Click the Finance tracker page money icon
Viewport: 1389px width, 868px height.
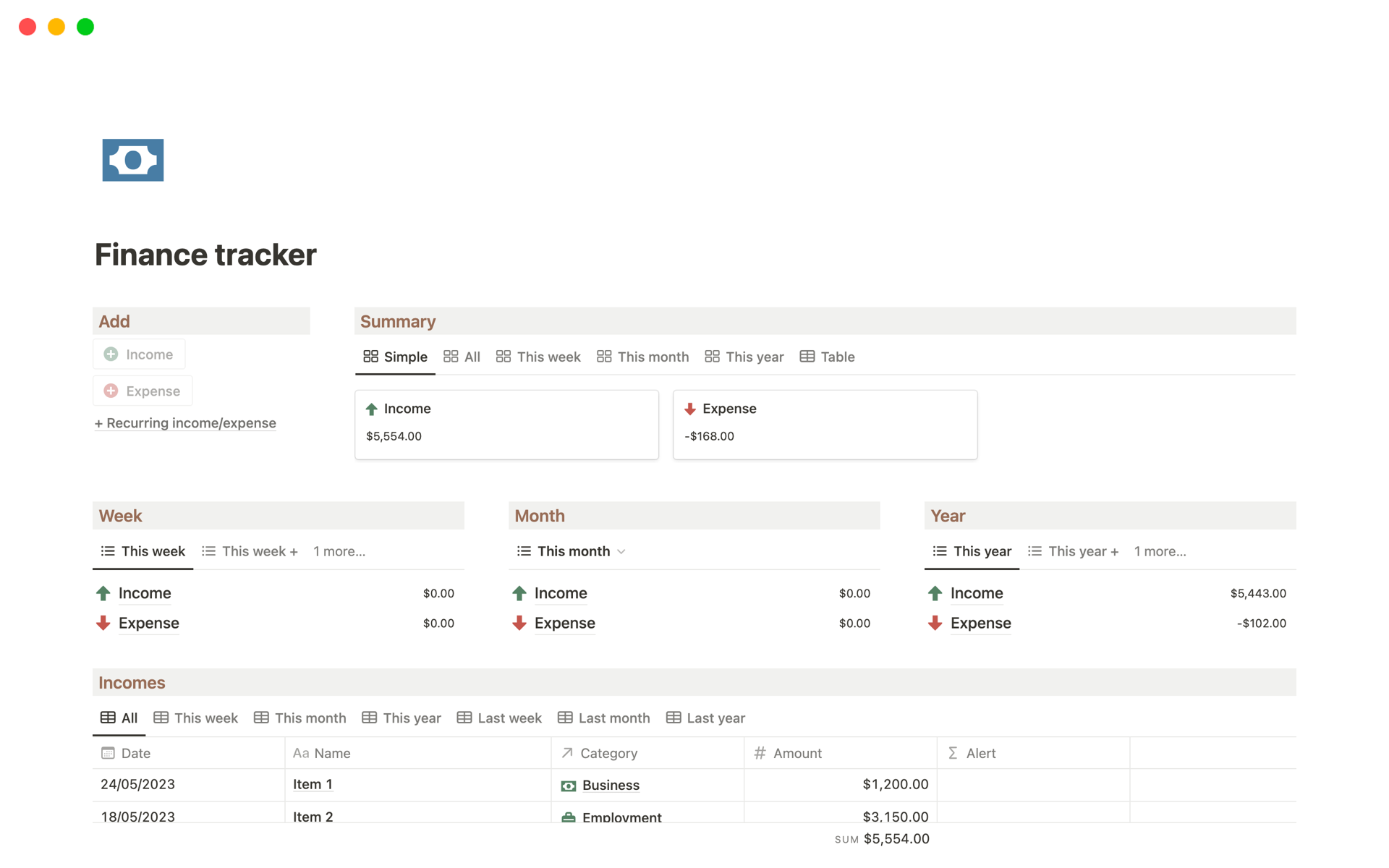tap(132, 159)
